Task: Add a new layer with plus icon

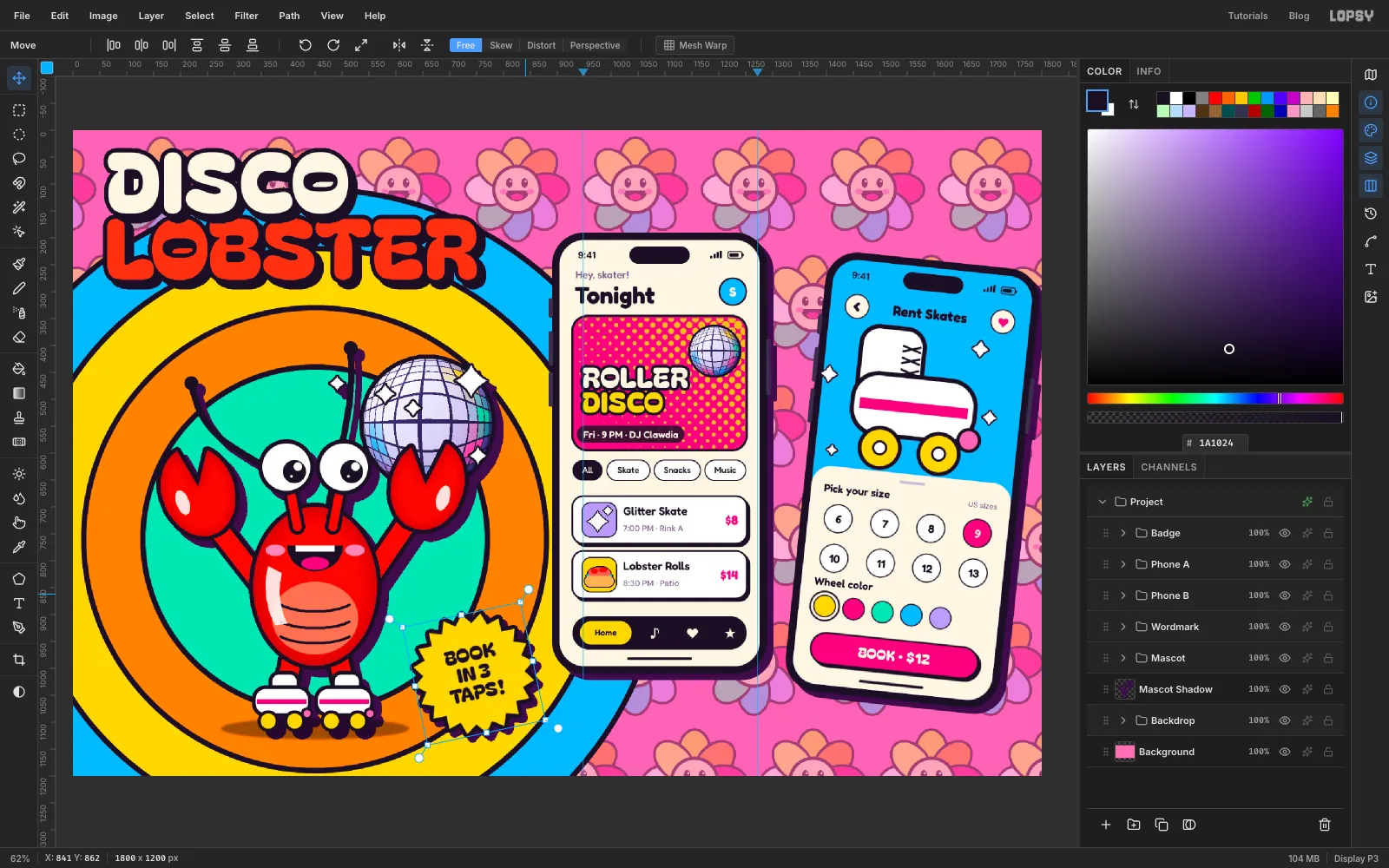Action: 1106,825
